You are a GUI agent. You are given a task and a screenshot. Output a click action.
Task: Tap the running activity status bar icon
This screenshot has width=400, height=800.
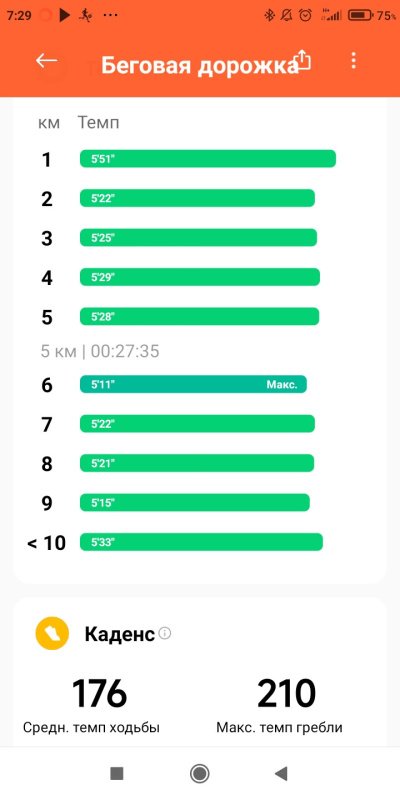85,15
